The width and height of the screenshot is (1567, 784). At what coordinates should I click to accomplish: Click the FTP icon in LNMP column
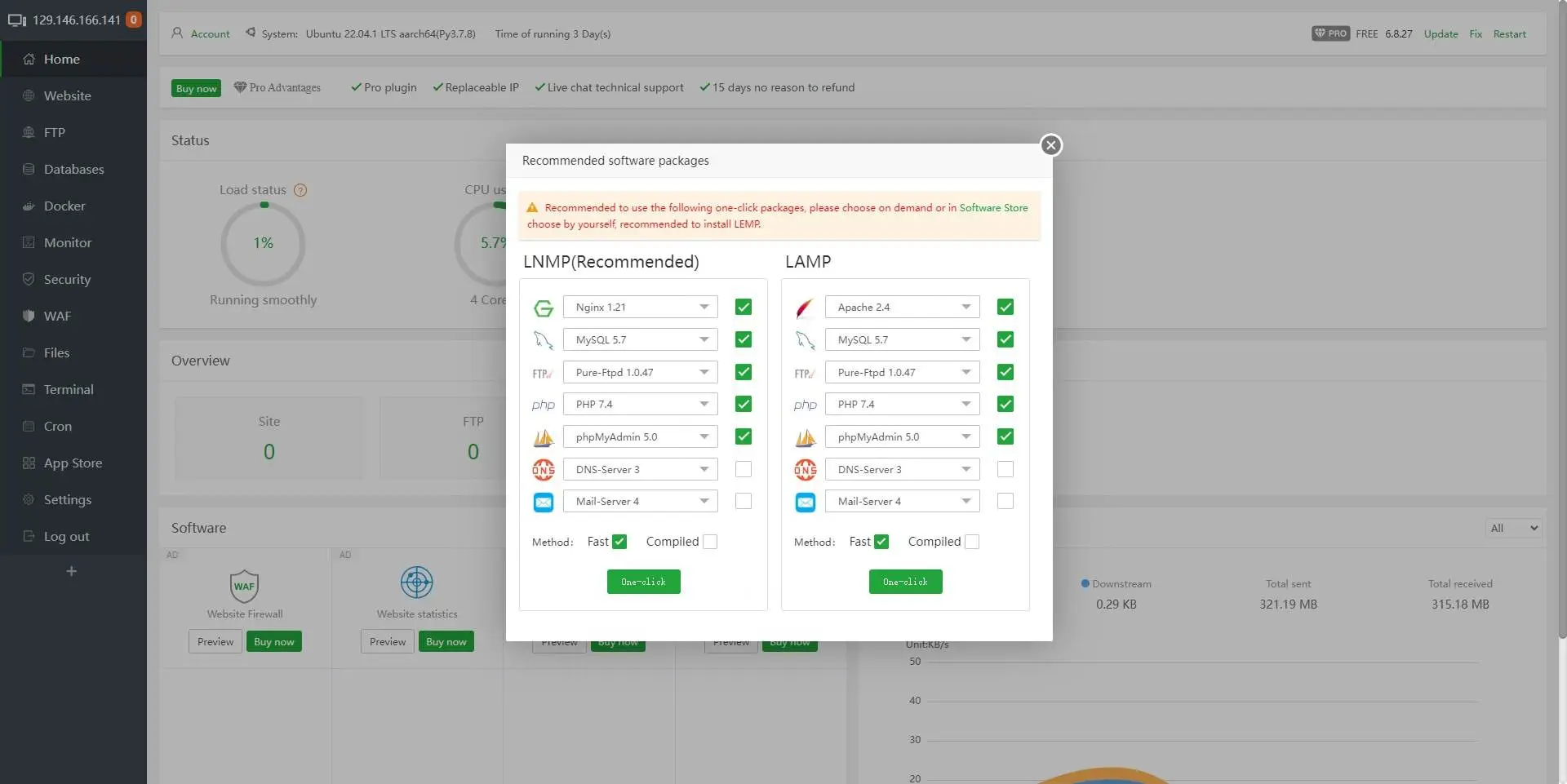coord(544,373)
